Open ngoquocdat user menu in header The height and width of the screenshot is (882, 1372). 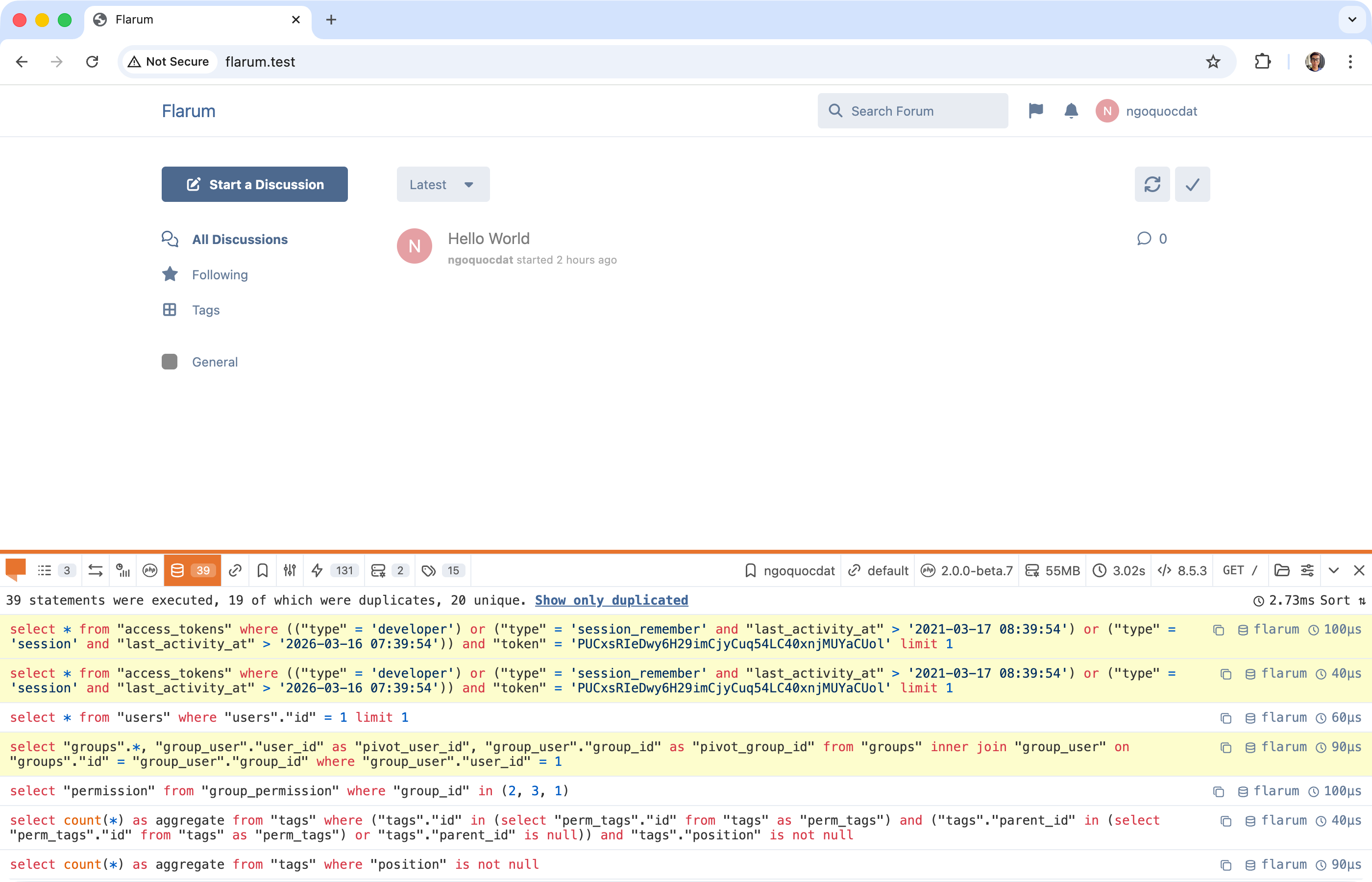[1147, 111]
